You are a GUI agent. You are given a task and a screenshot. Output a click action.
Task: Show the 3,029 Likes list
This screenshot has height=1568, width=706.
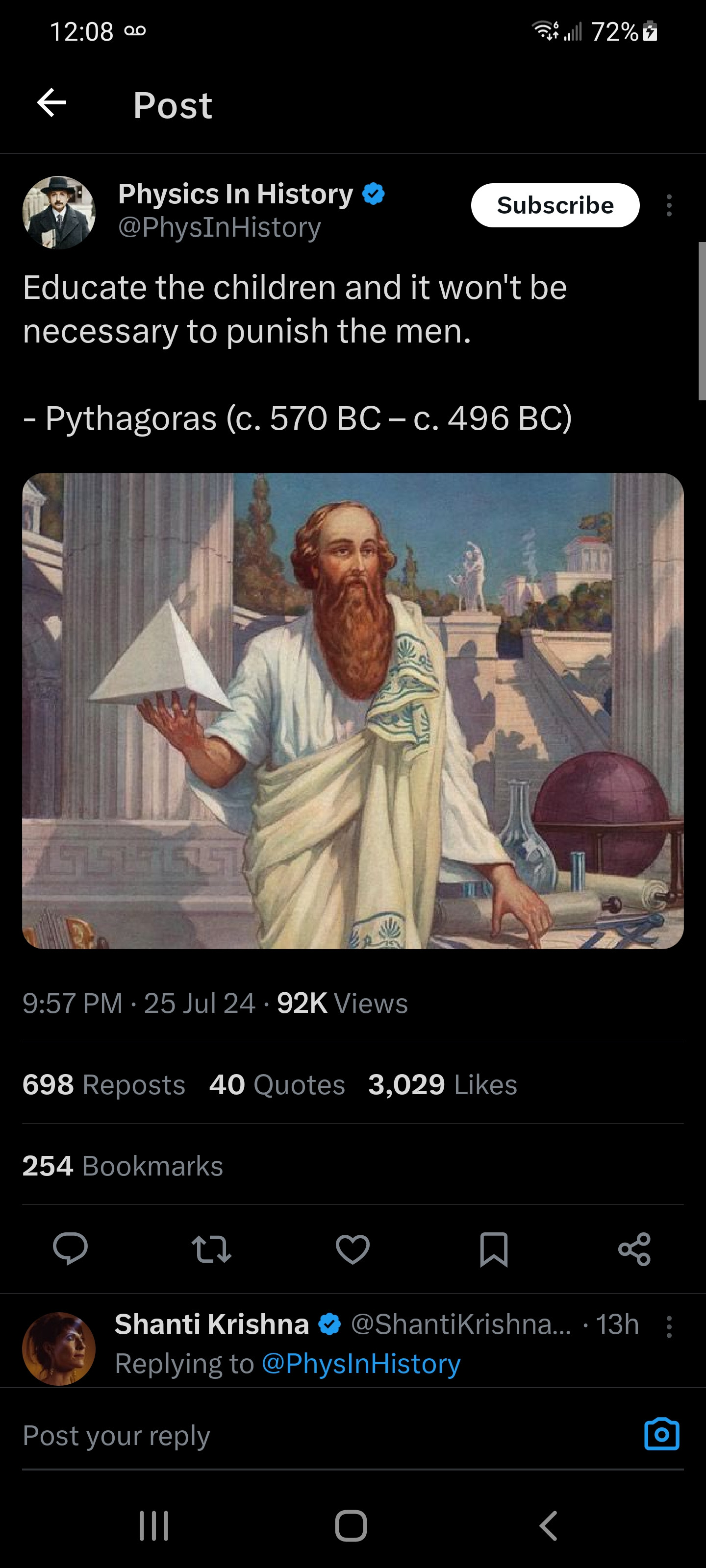tap(443, 1085)
